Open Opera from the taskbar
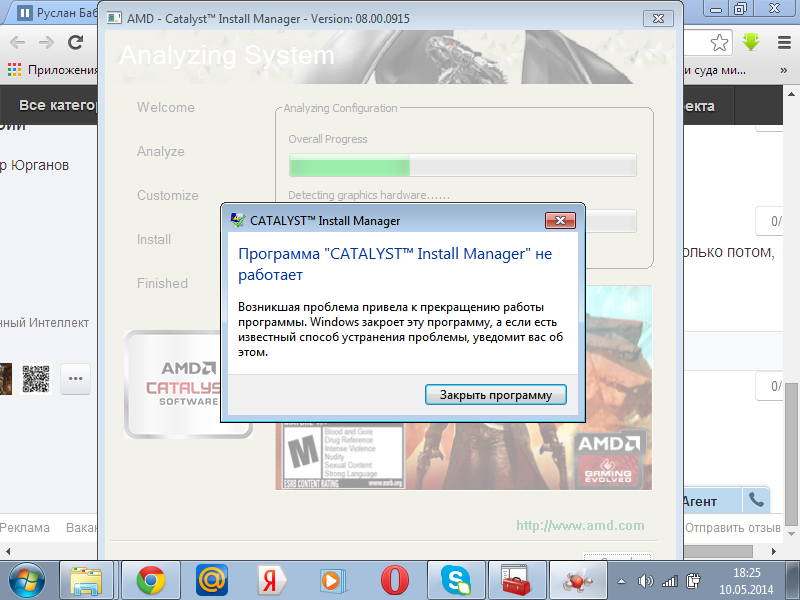Screen dimensions: 800x600 395,581
